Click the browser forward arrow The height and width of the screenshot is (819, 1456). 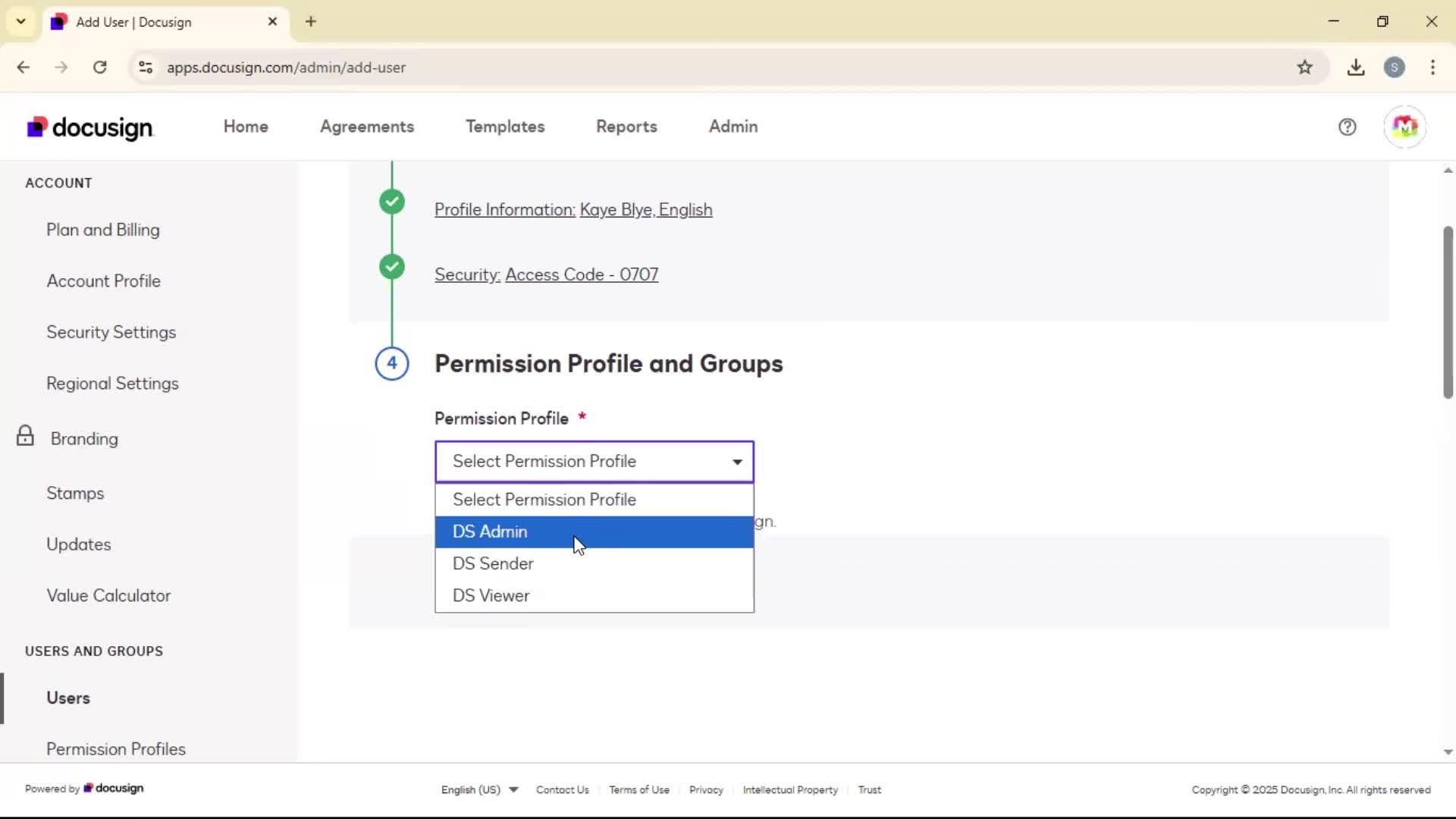pos(61,67)
